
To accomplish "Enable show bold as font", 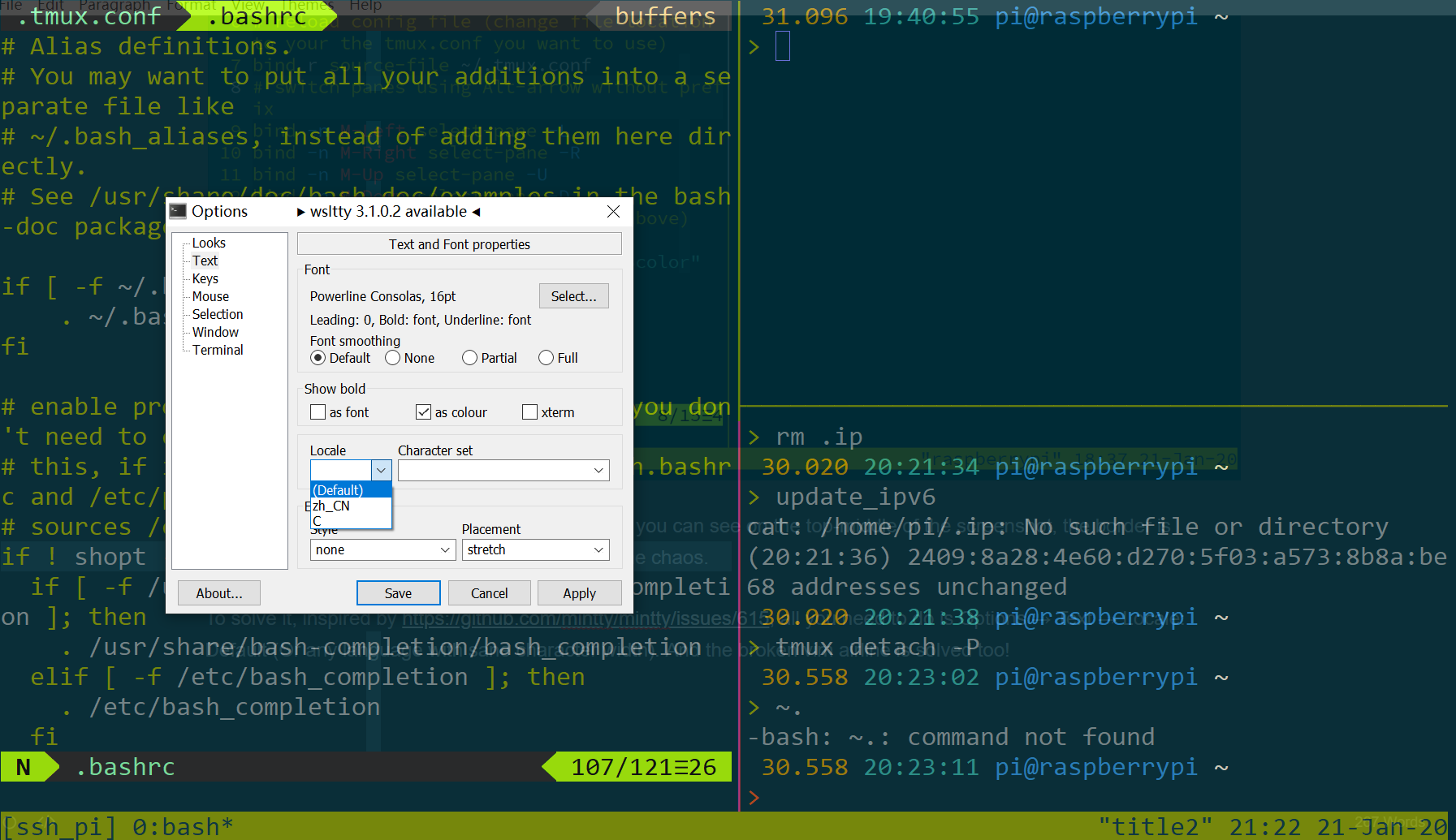I will coord(339,412).
